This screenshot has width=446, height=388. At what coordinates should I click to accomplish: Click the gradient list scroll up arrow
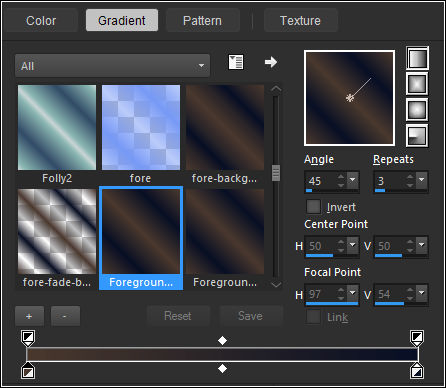pos(276,89)
